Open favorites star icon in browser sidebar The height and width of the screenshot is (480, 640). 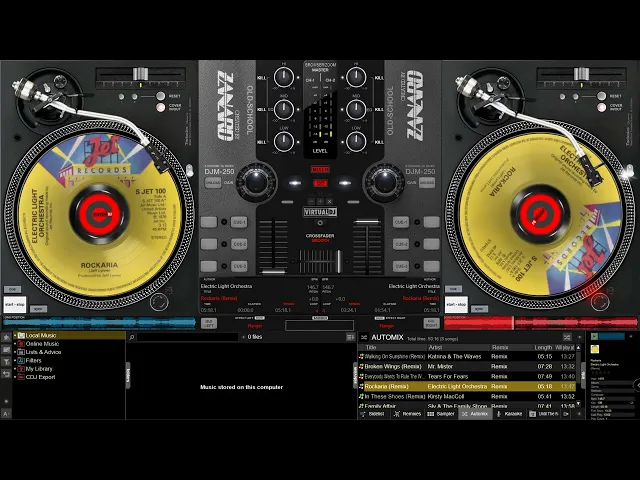[x=6, y=338]
